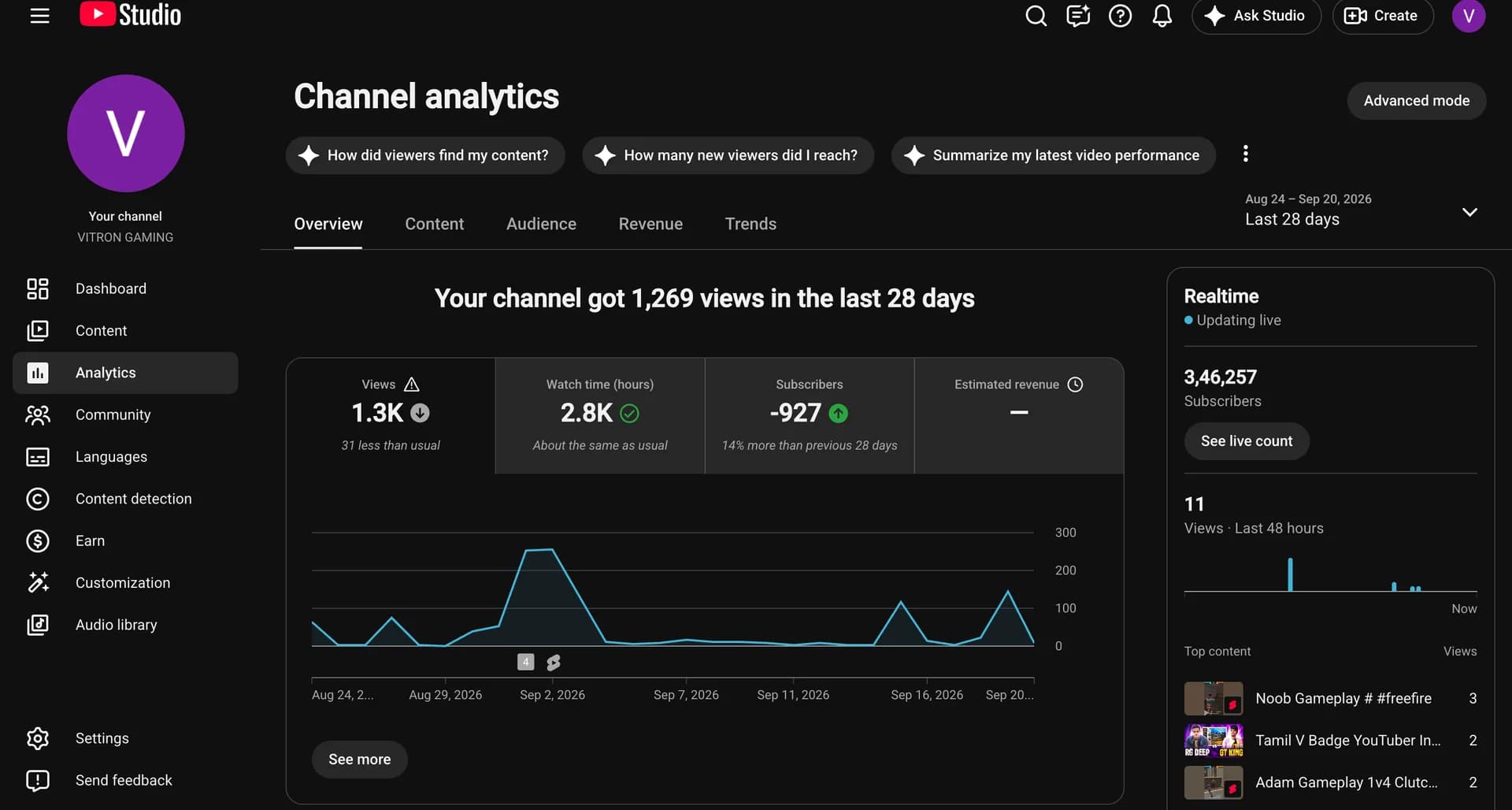Select Analytics in the sidebar
This screenshot has height=810, width=1512.
pyautogui.click(x=125, y=373)
